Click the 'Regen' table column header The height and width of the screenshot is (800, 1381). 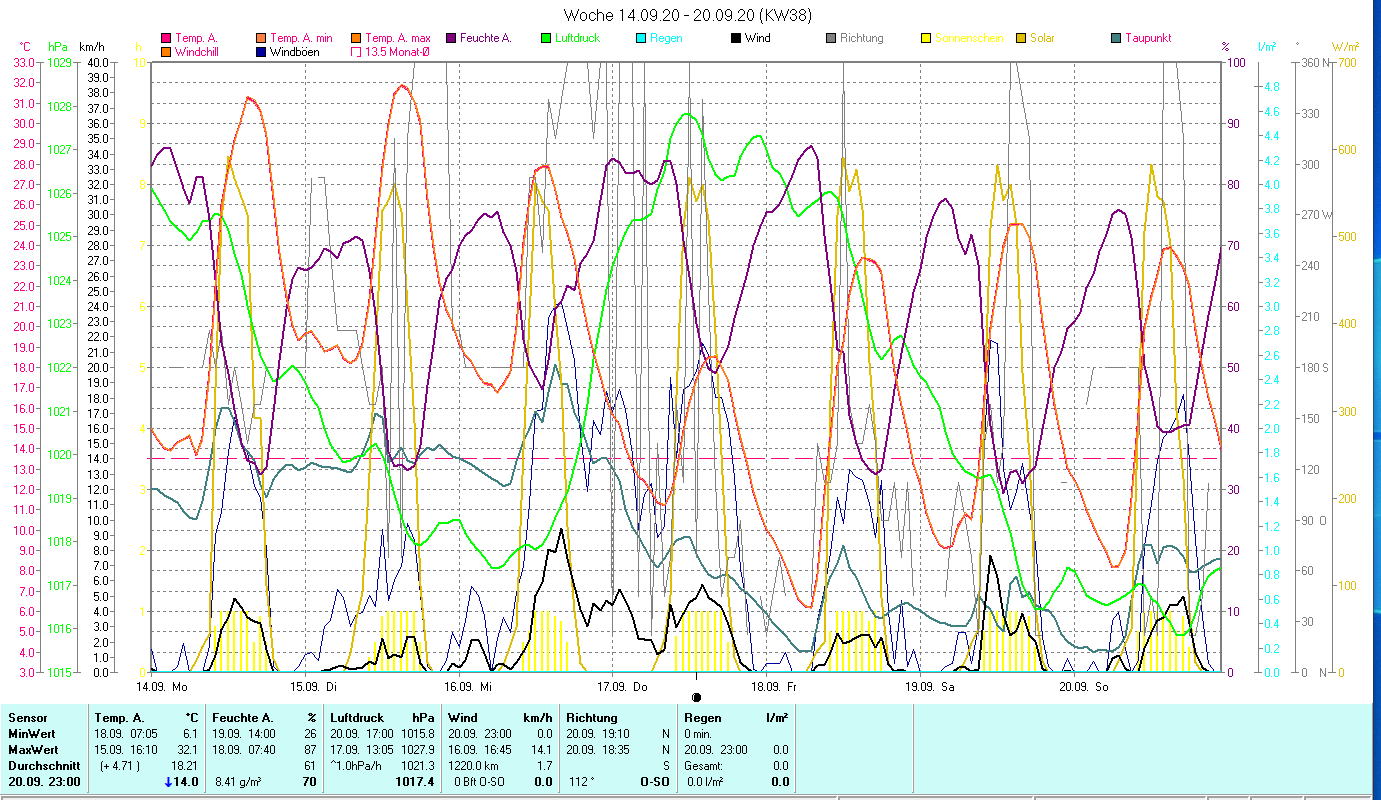702,717
